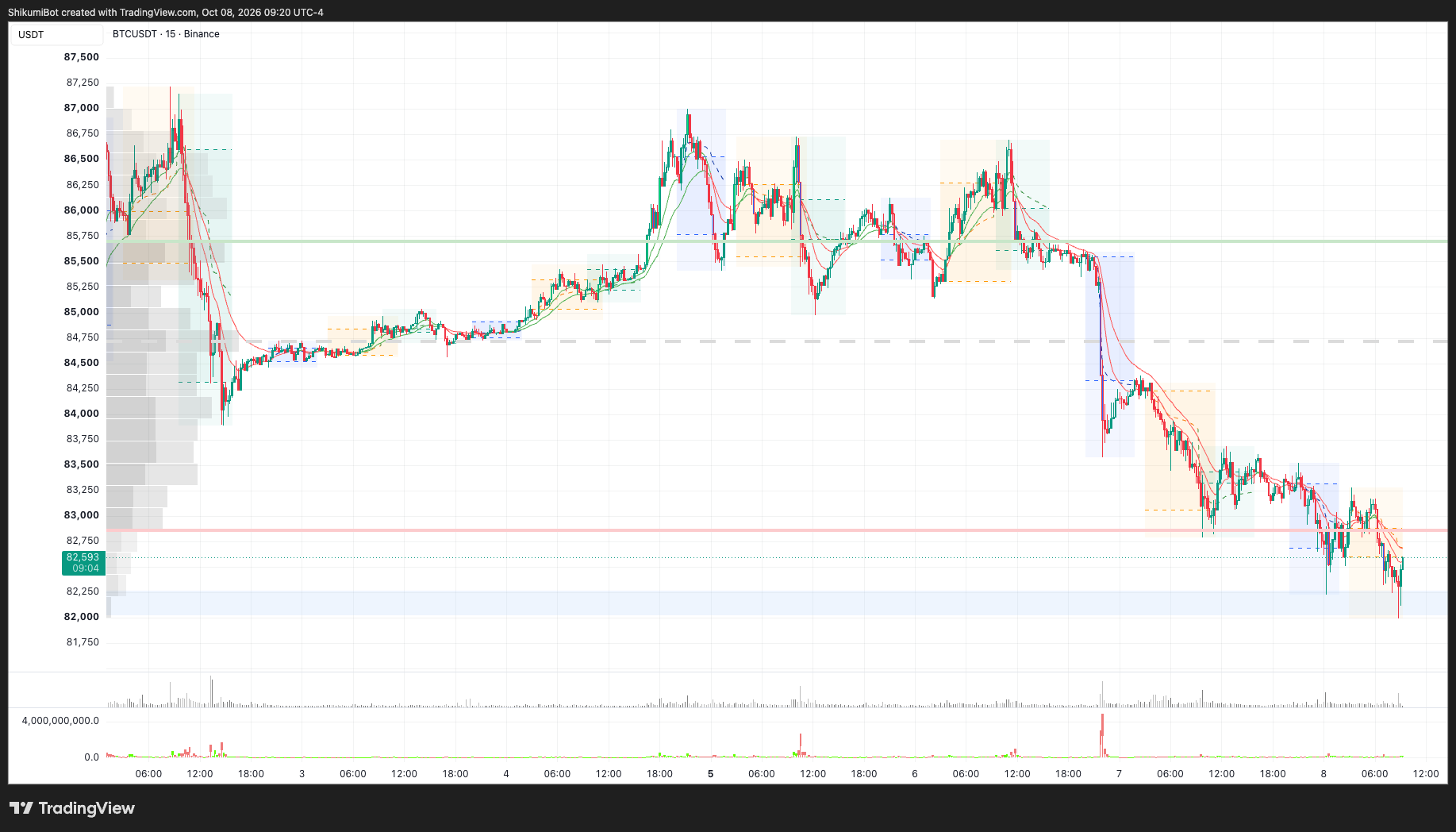This screenshot has height=832, width=1456.
Task: Select the day 6 label on time axis
Action: coord(915,774)
